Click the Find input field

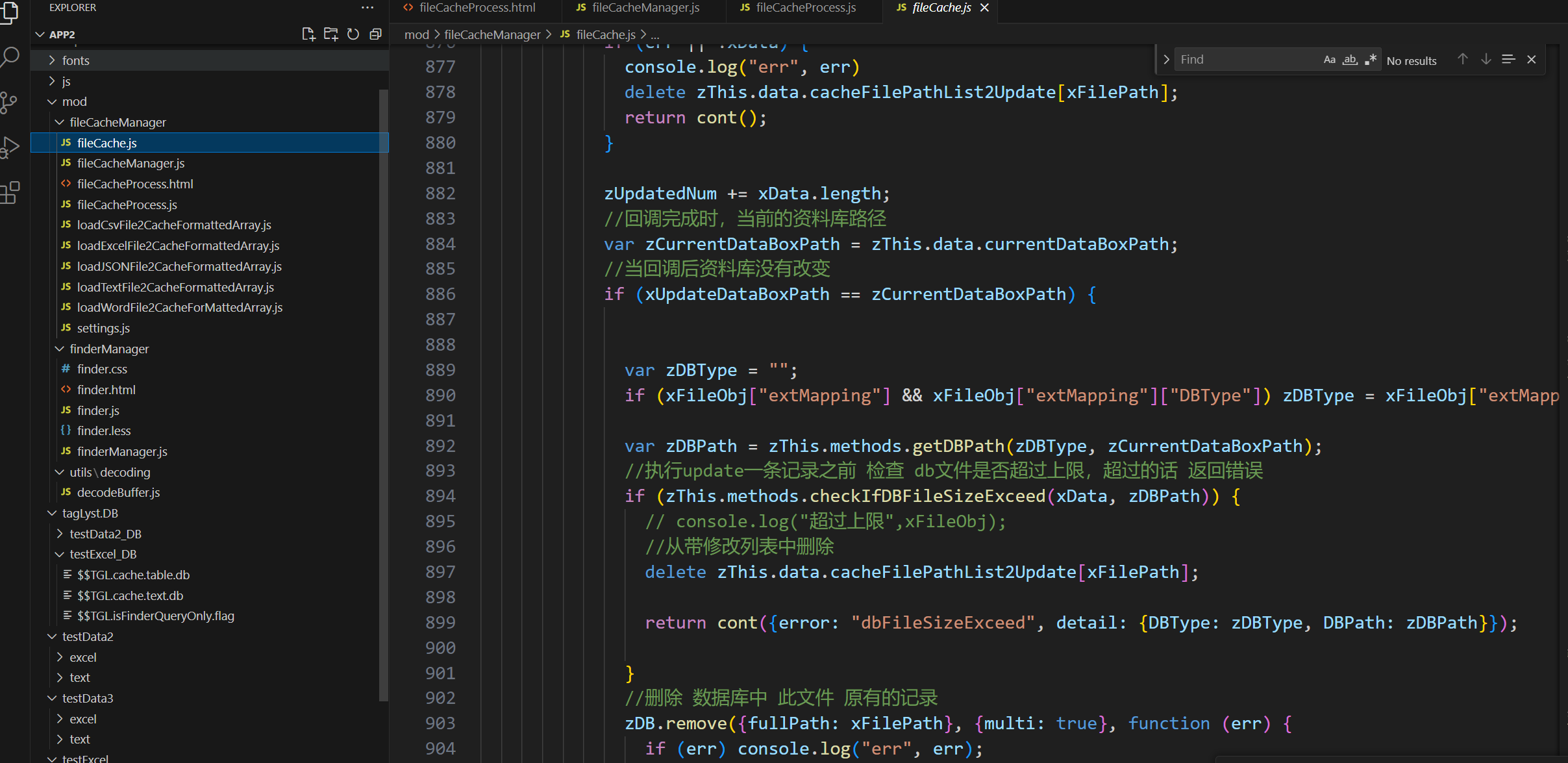point(1247,60)
